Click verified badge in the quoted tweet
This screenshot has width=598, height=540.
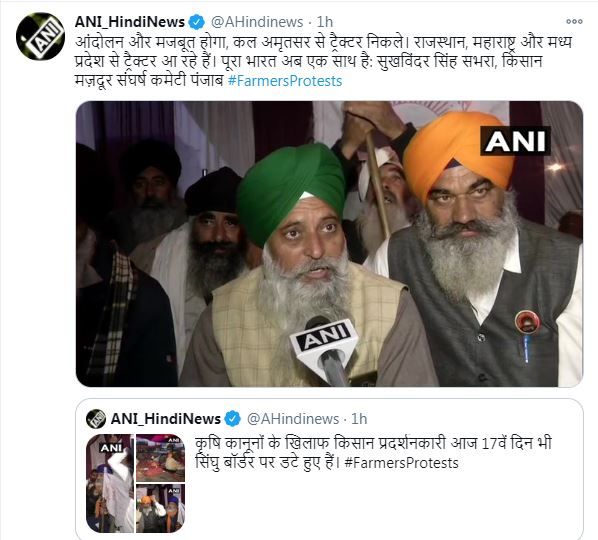(233, 419)
